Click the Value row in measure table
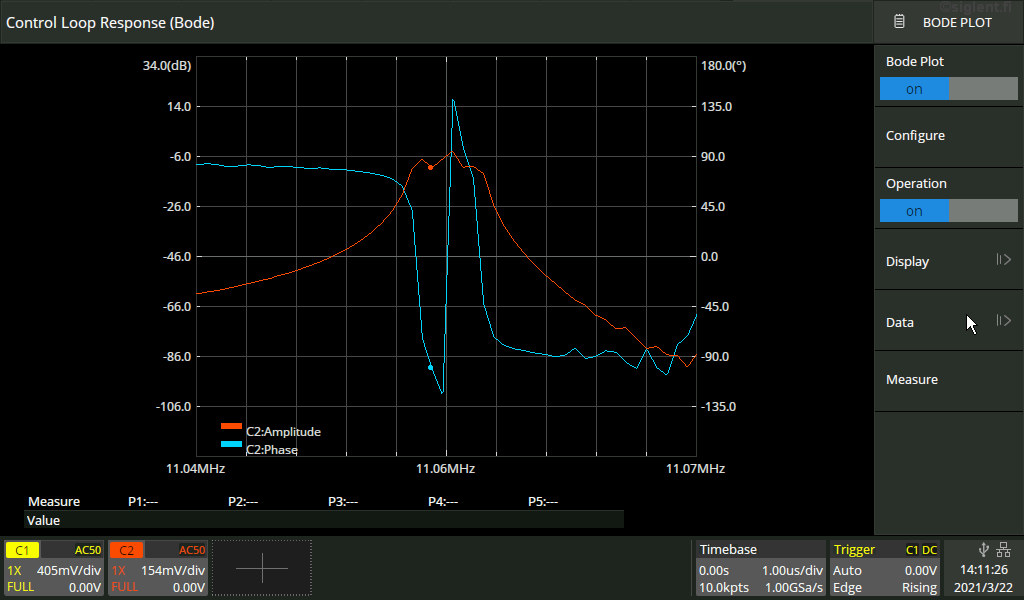This screenshot has width=1024, height=600. pos(324,520)
